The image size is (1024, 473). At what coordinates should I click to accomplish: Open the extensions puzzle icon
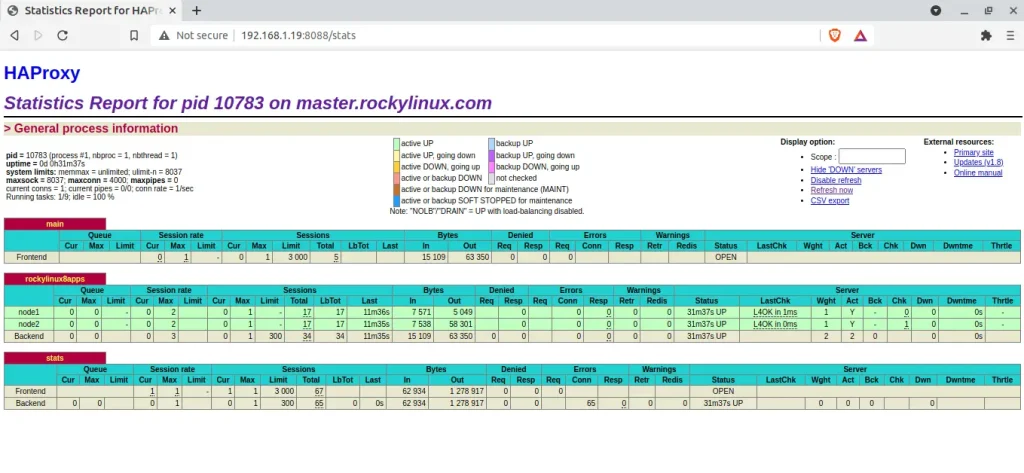point(986,35)
